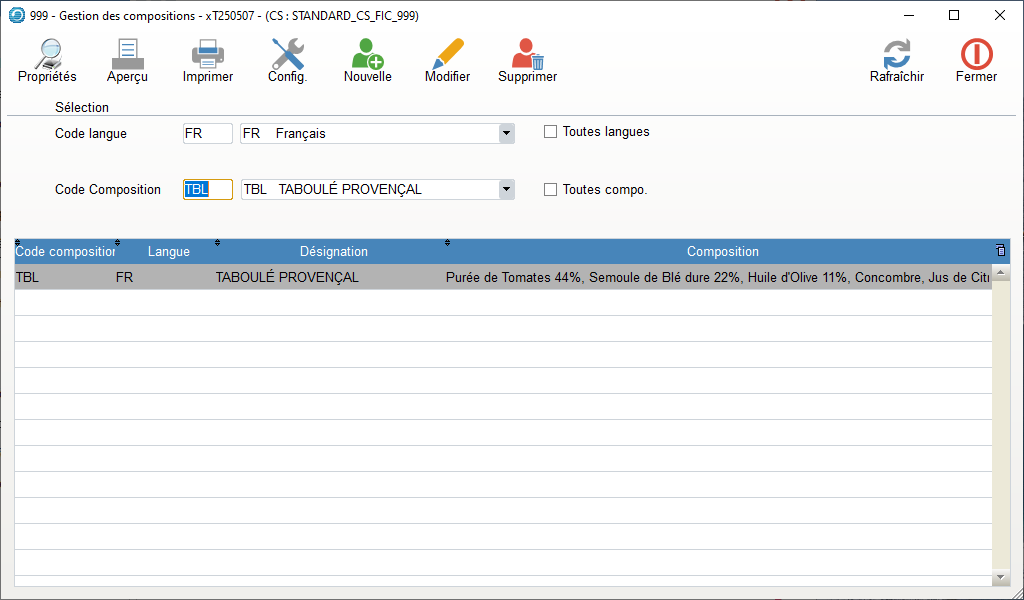Open the Propriétés magnifier icon
Image resolution: width=1024 pixels, height=600 pixels.
(47, 54)
